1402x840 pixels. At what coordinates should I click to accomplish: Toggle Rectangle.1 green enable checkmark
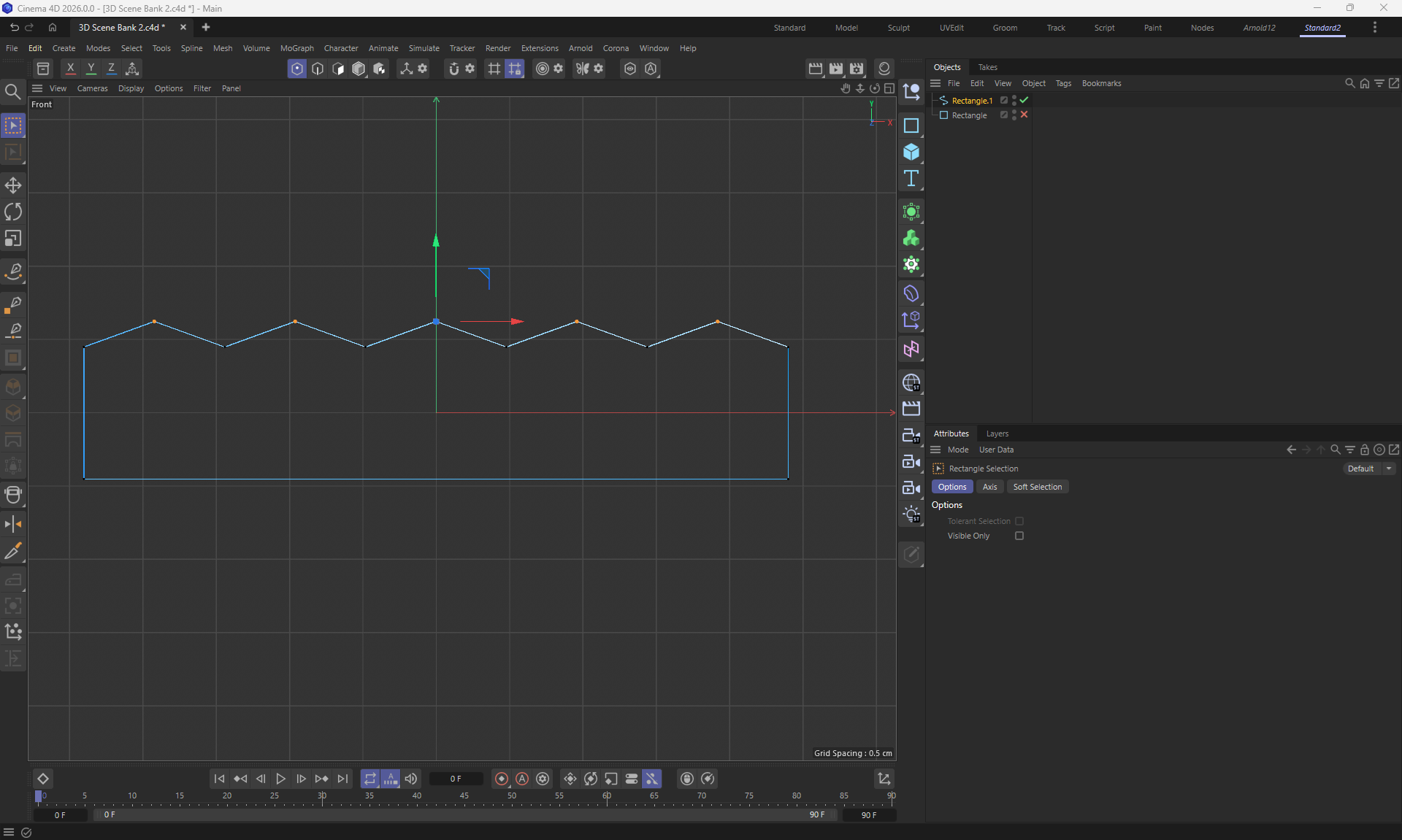point(1024,100)
